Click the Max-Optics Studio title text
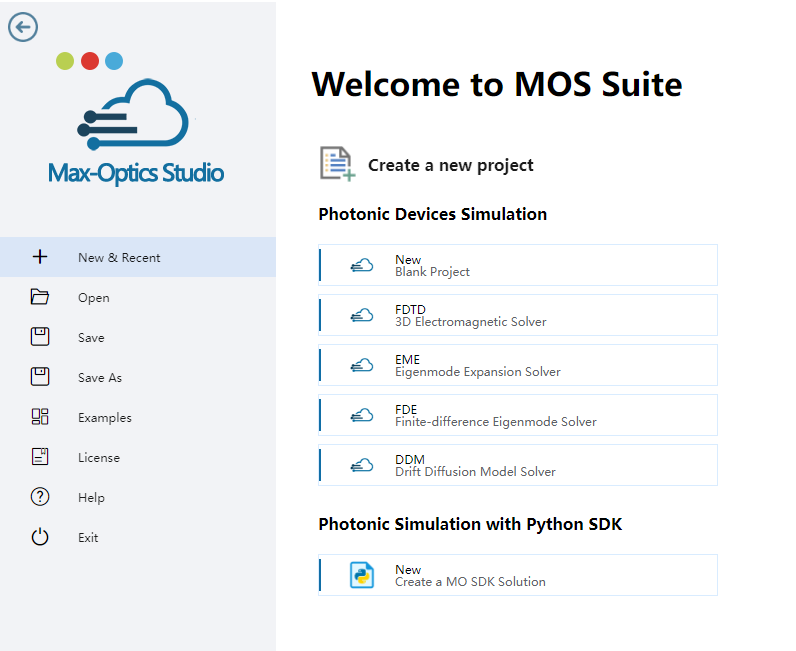The width and height of the screenshot is (796, 651). (136, 173)
